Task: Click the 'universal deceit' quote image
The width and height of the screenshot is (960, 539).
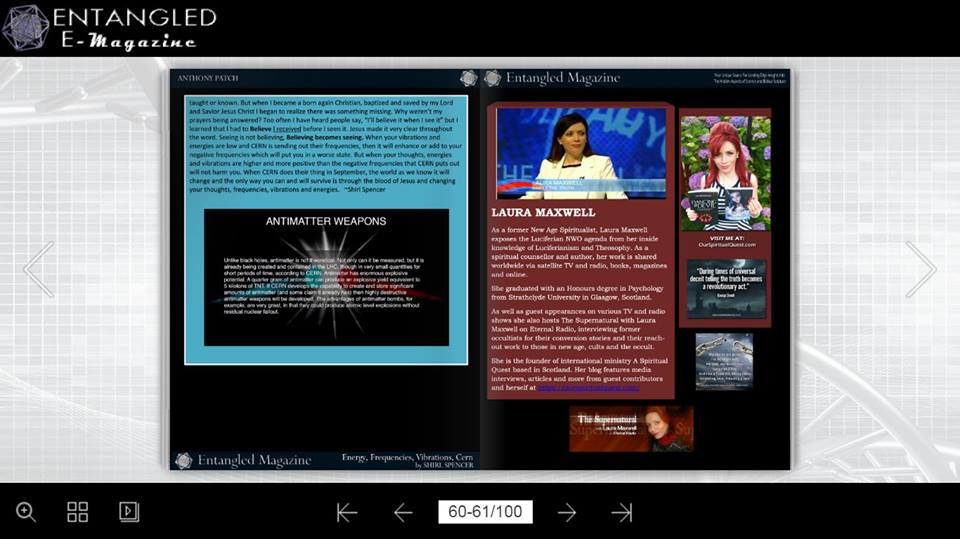Action: (x=726, y=288)
